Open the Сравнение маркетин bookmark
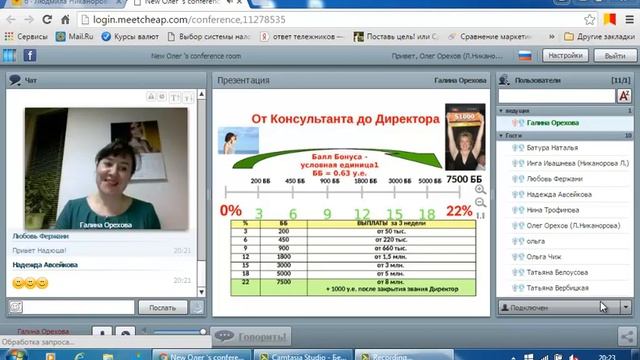The image size is (640, 360). coord(490,37)
